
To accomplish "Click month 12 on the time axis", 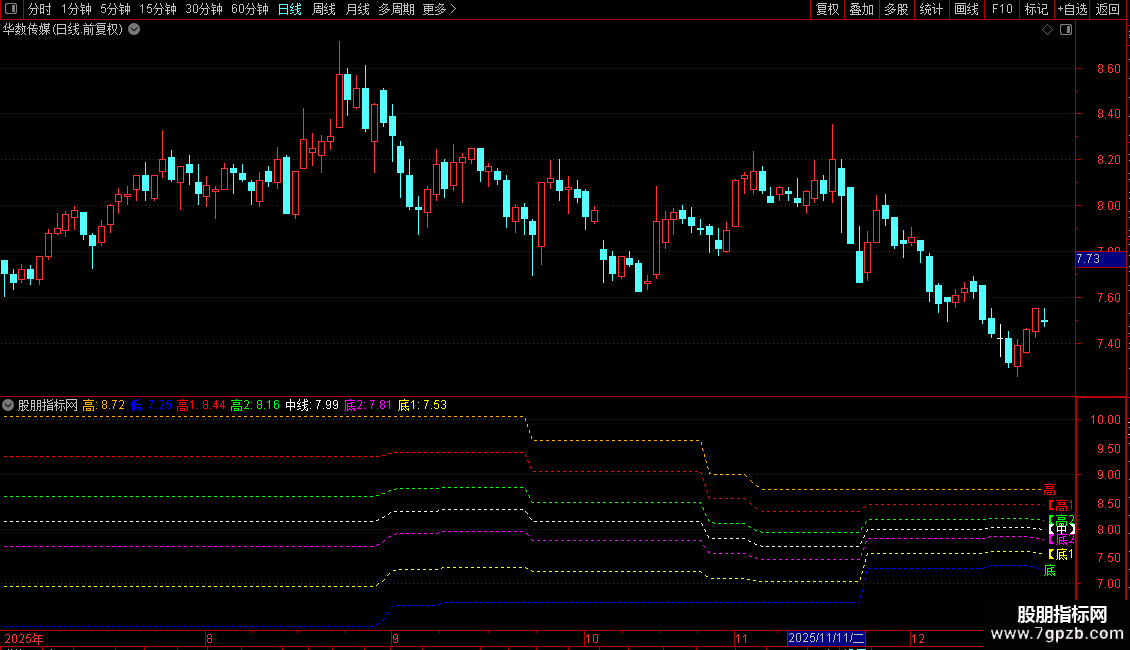I will pyautogui.click(x=917, y=638).
